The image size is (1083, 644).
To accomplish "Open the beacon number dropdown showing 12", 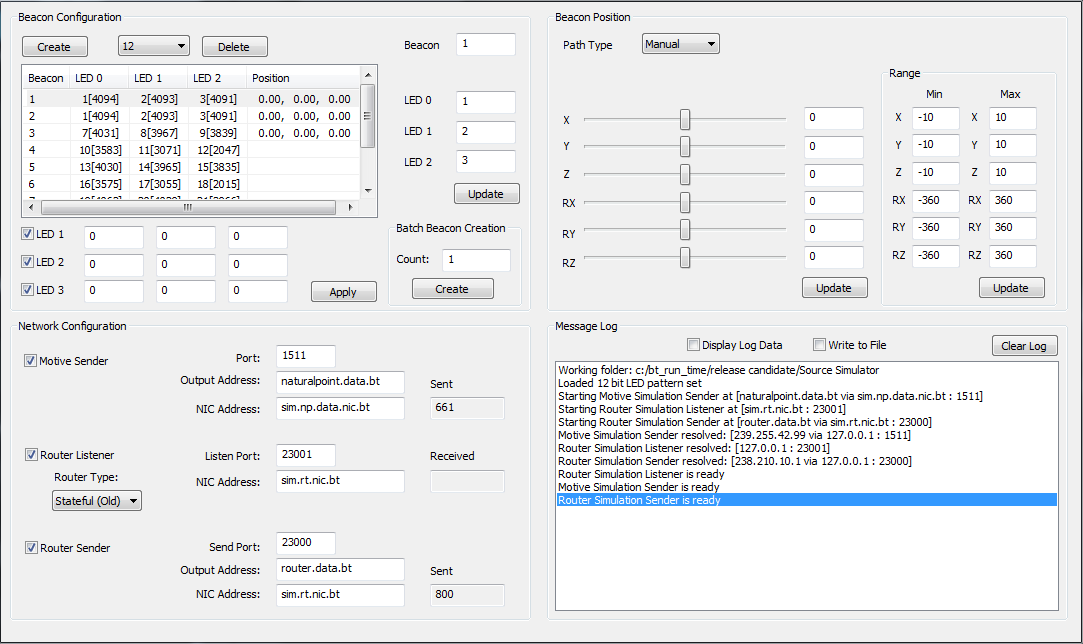I will pos(153,46).
